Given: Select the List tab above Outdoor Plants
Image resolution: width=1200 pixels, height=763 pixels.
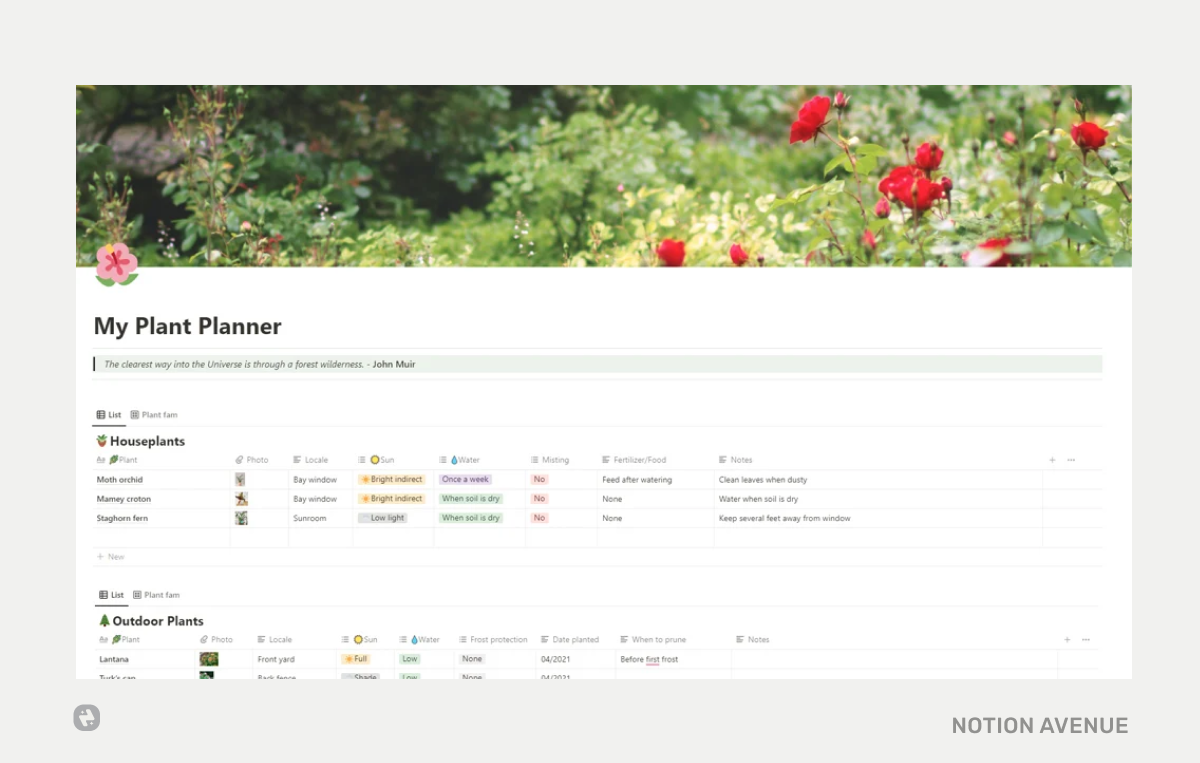Looking at the screenshot, I should (112, 594).
